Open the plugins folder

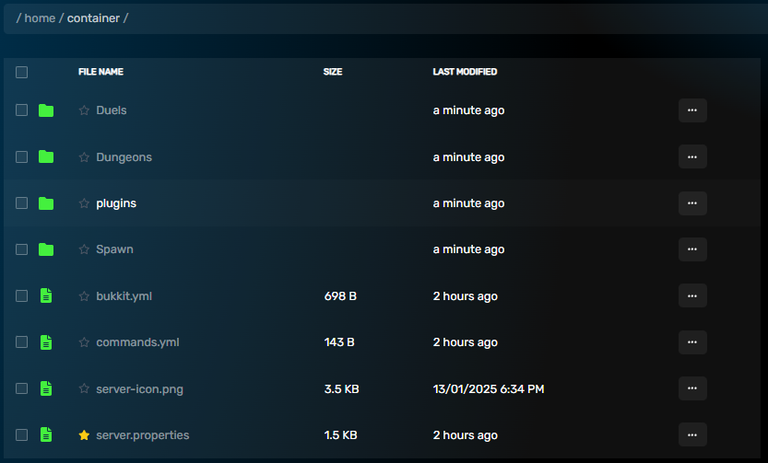point(116,203)
